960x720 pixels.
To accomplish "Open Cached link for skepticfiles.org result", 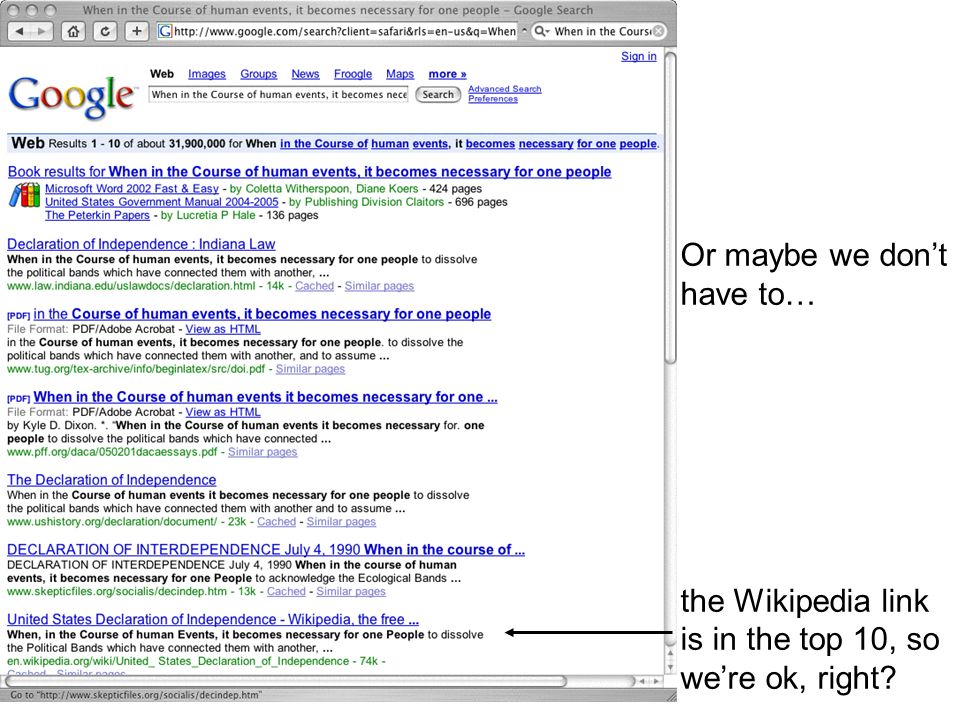I will click(x=286, y=591).
